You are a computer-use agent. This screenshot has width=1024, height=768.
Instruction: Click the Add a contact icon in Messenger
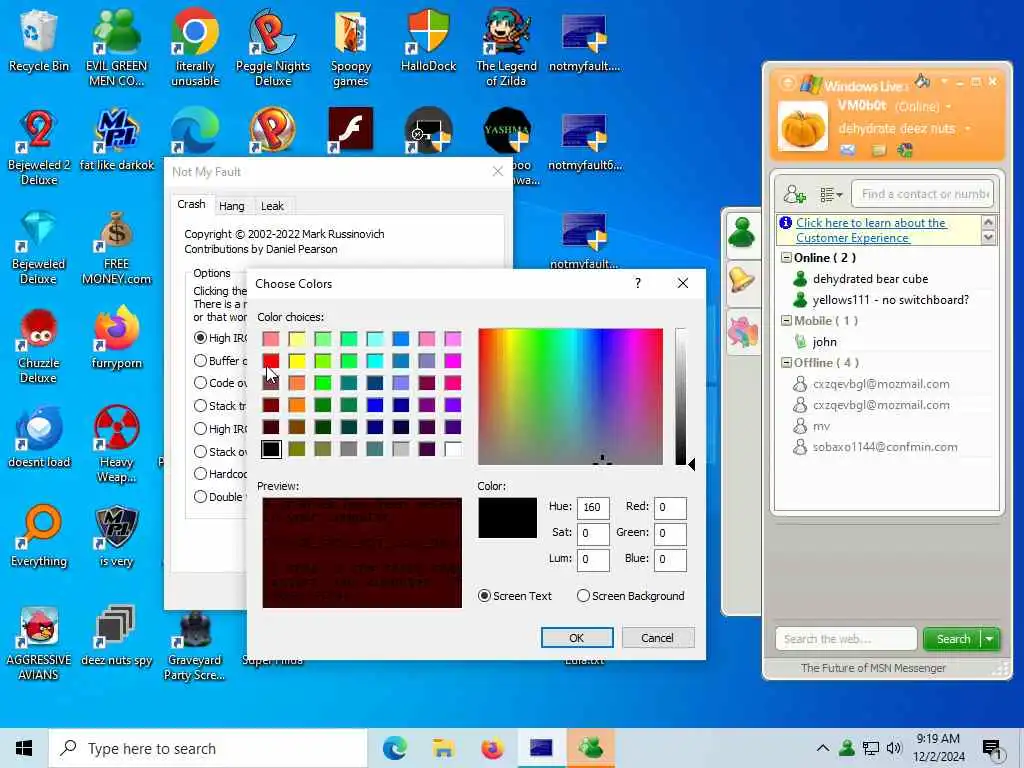pos(795,194)
